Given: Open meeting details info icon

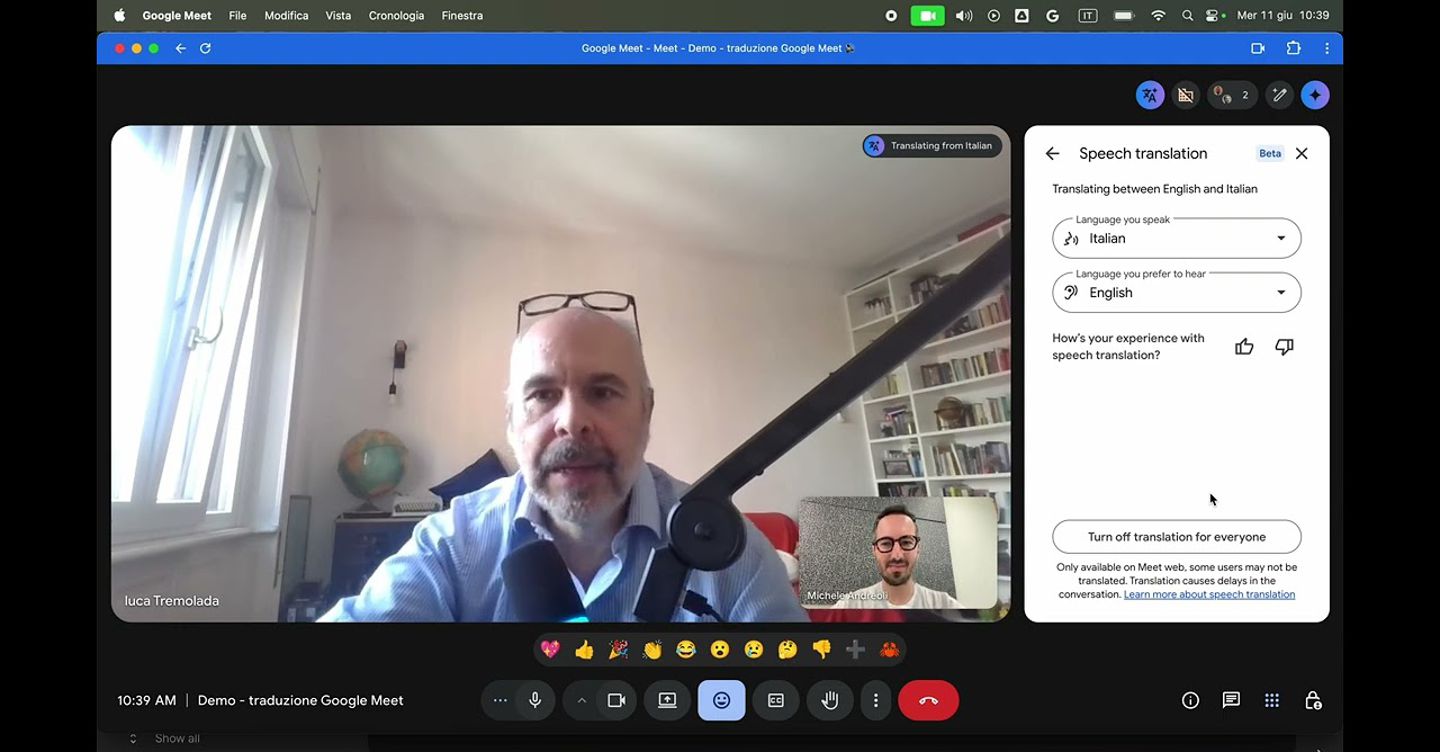Looking at the screenshot, I should [1190, 701].
